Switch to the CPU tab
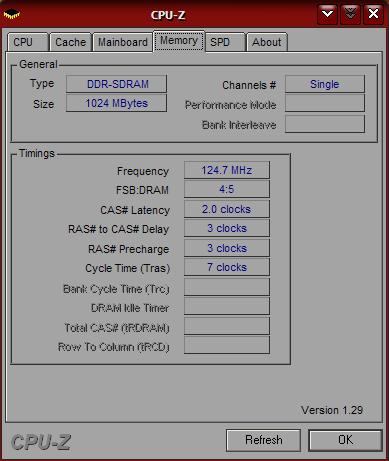 click(28, 42)
